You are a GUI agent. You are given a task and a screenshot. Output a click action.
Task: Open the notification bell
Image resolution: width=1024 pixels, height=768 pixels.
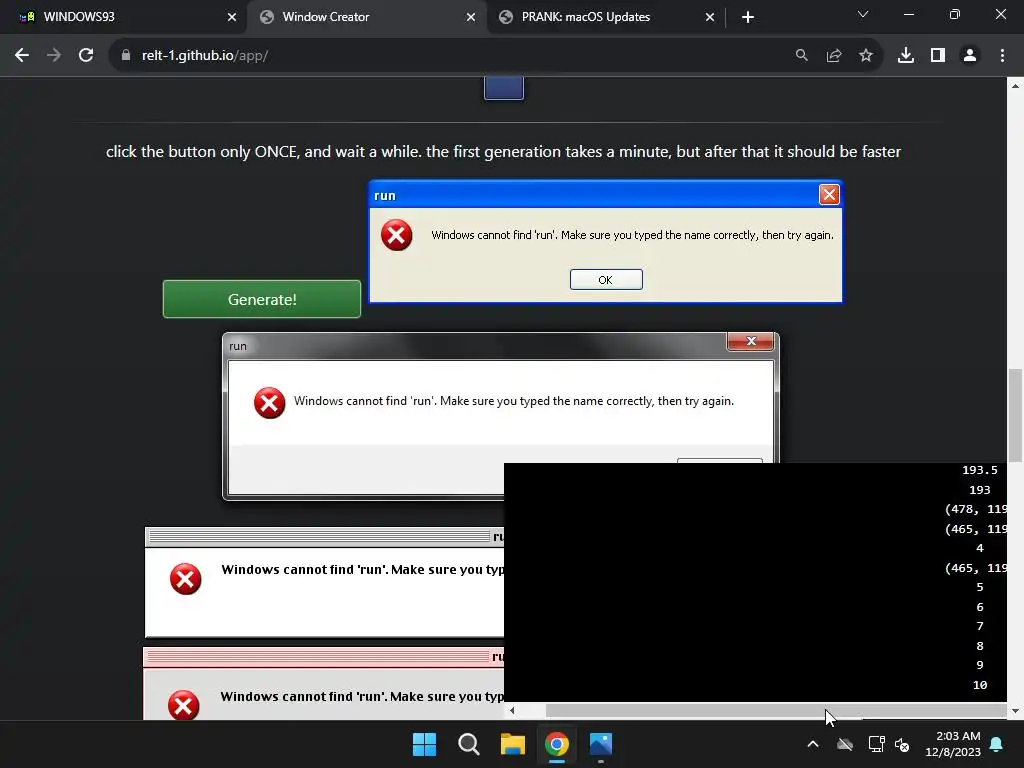pos(997,744)
